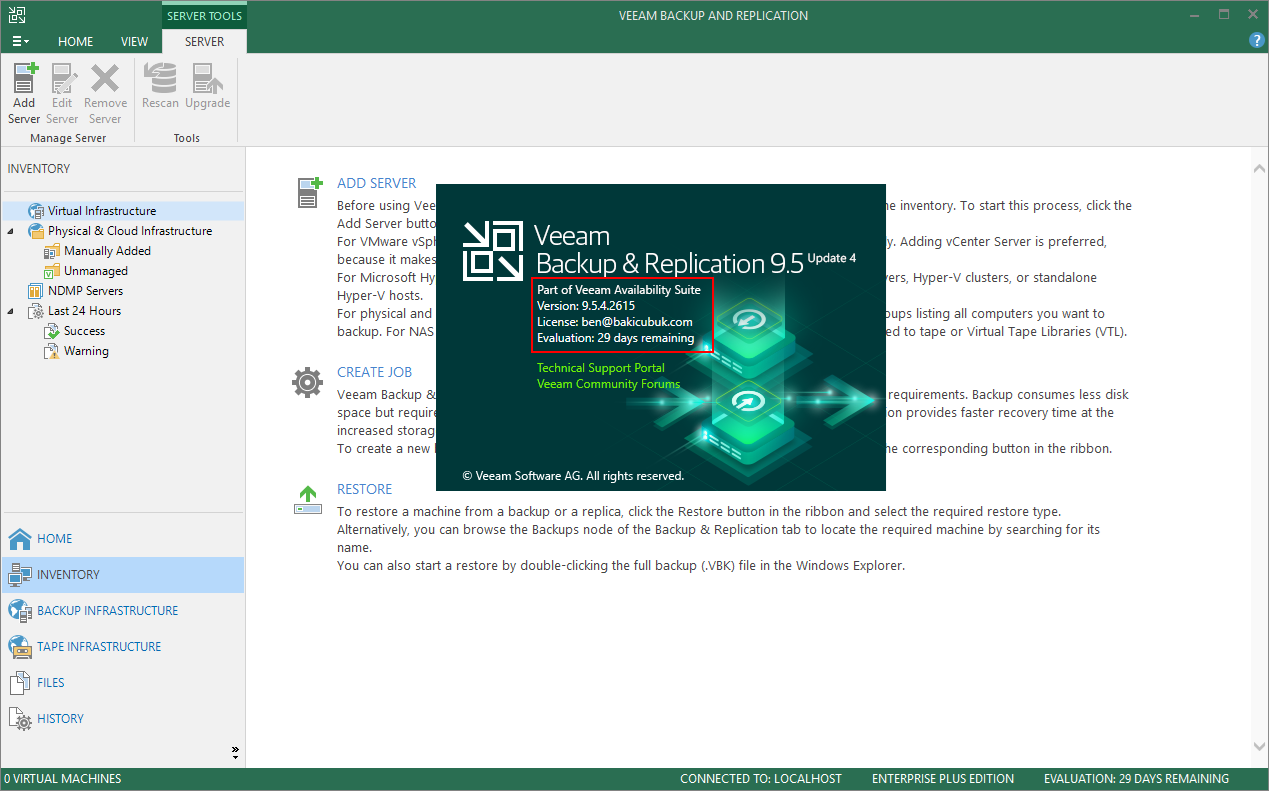The width and height of the screenshot is (1269, 791).
Task: Click the Warning node icon
Action: click(x=52, y=351)
